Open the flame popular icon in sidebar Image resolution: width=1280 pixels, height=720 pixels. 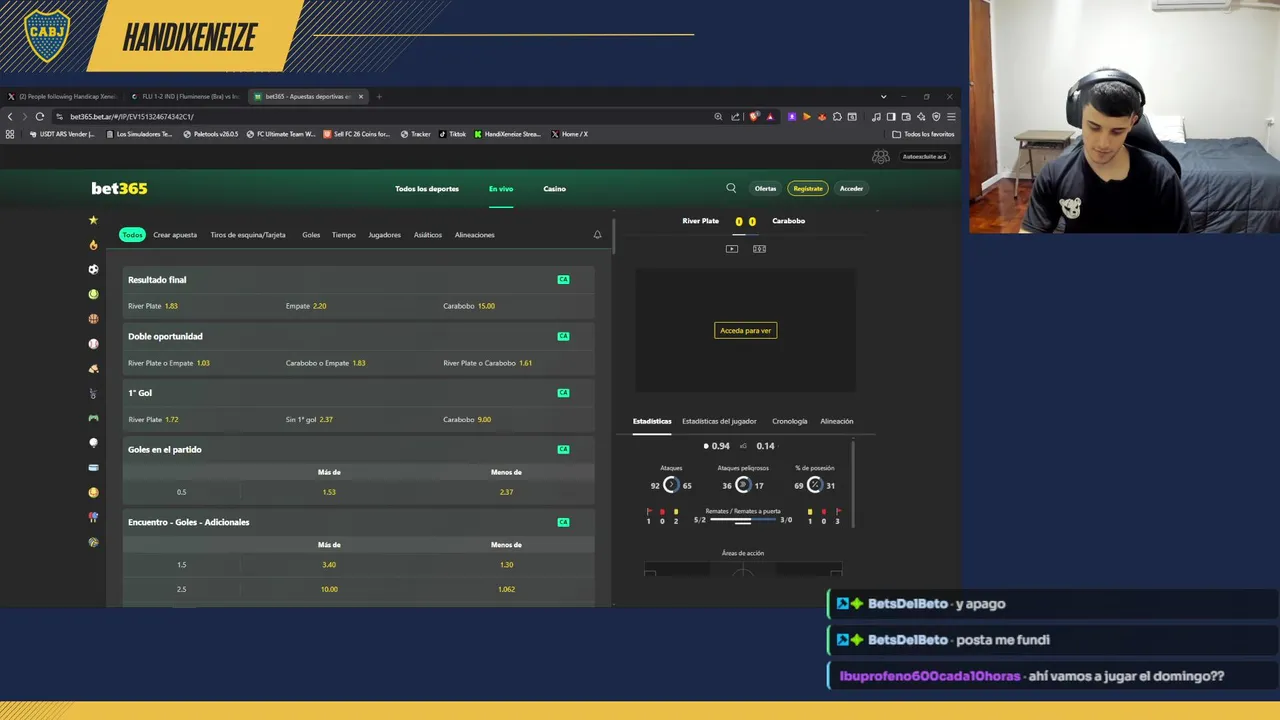coord(93,245)
